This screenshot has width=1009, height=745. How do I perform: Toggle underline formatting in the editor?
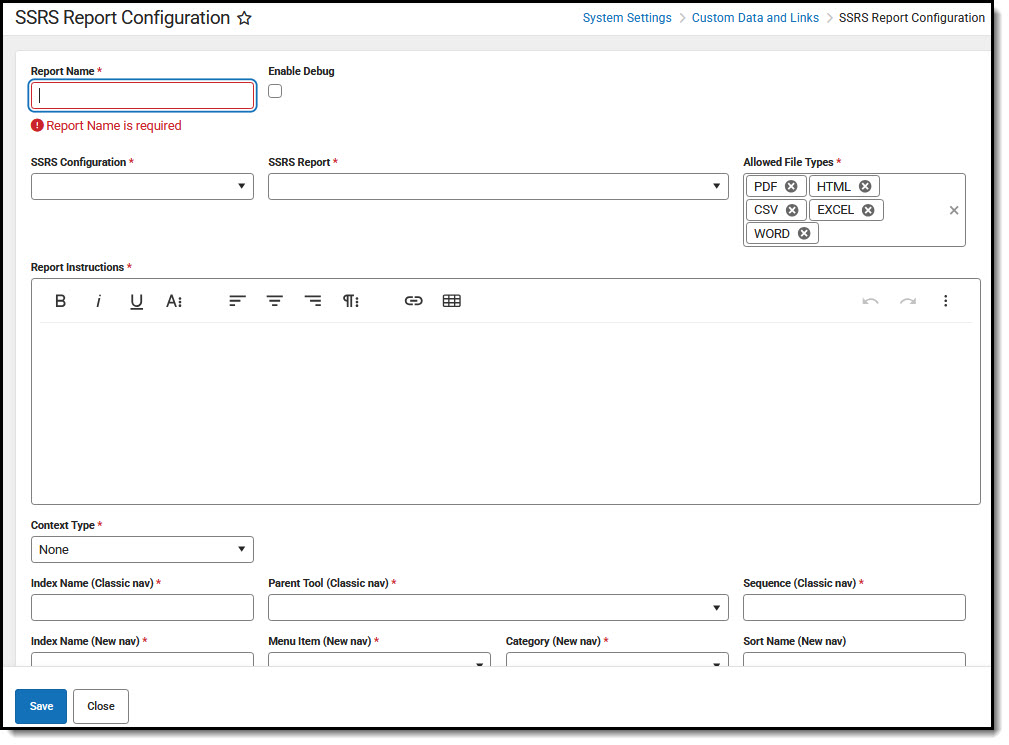[x=136, y=302]
